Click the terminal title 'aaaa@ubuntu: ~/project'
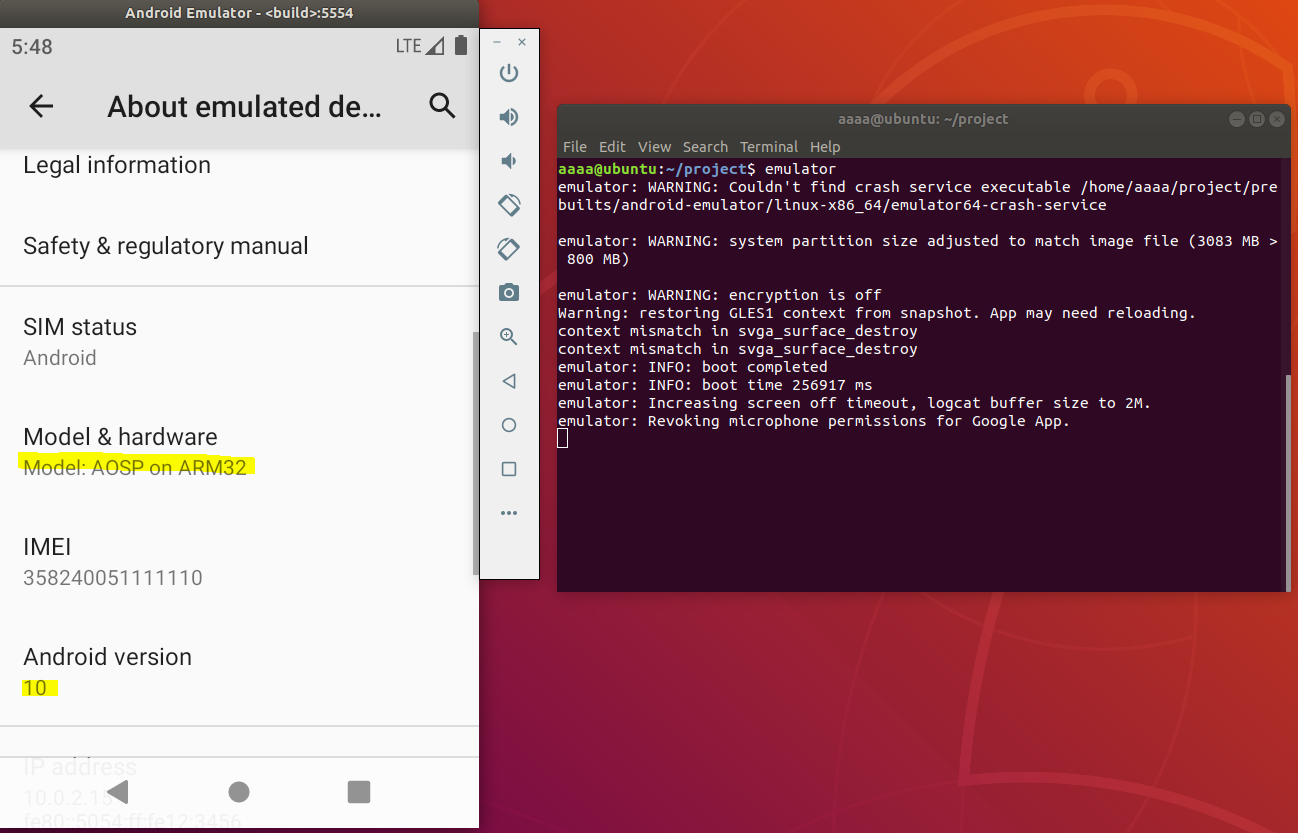Viewport: 1298px width, 833px height. [x=922, y=119]
